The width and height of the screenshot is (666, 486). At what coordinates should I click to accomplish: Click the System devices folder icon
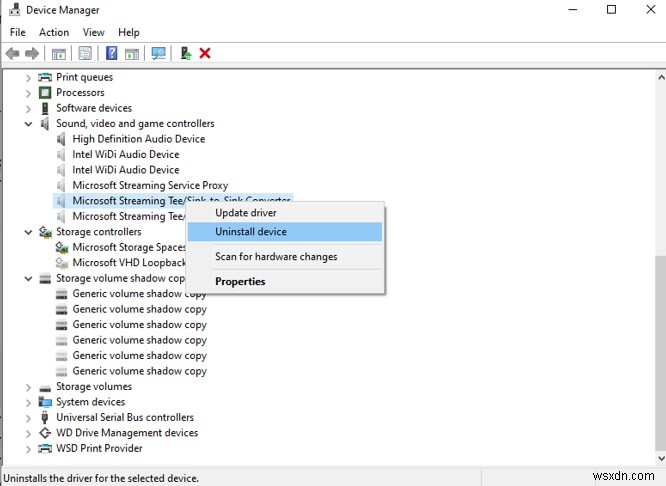click(45, 402)
